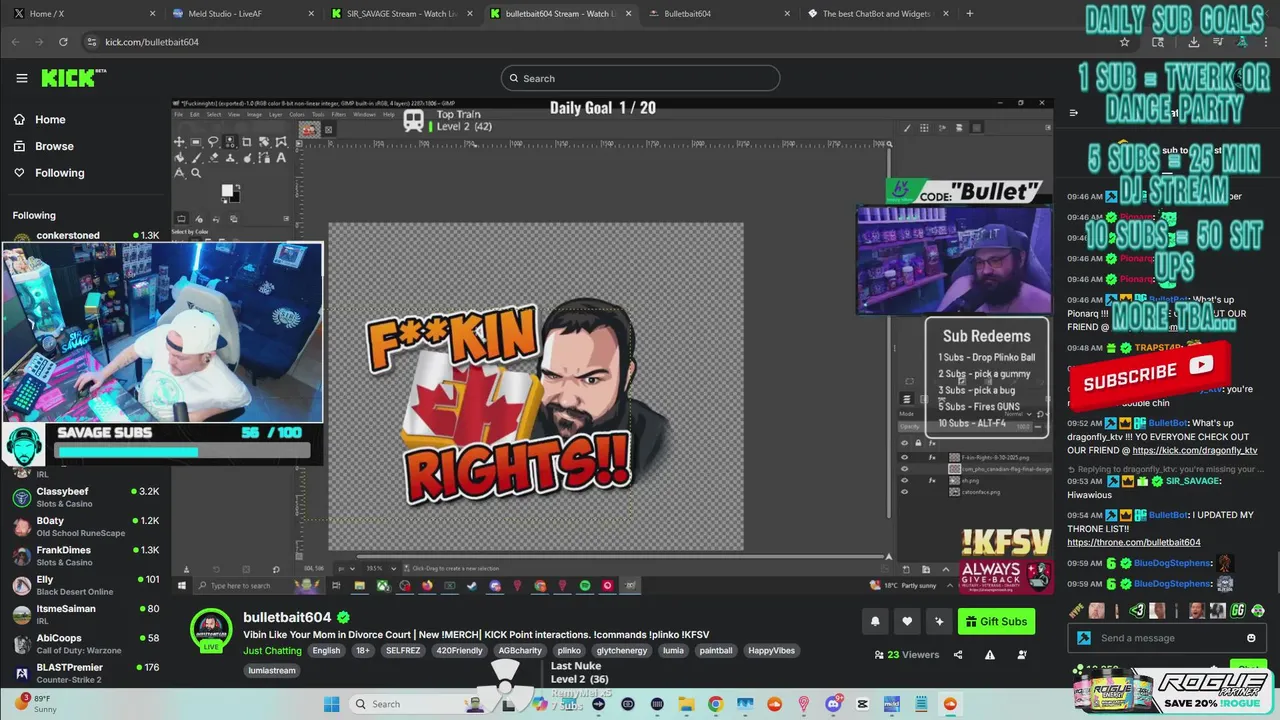Image resolution: width=1280 pixels, height=720 pixels.
Task: Click the Gift Subs button
Action: tap(996, 621)
